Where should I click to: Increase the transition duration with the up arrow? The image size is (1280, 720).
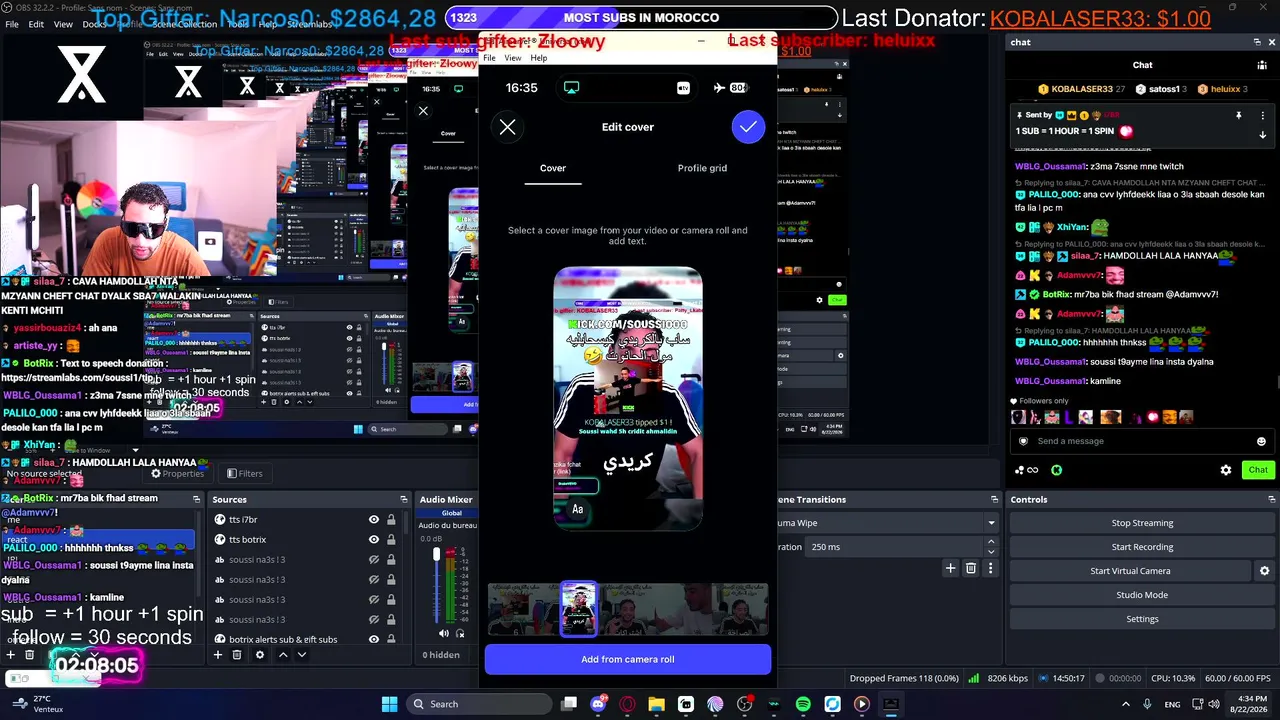point(991,542)
